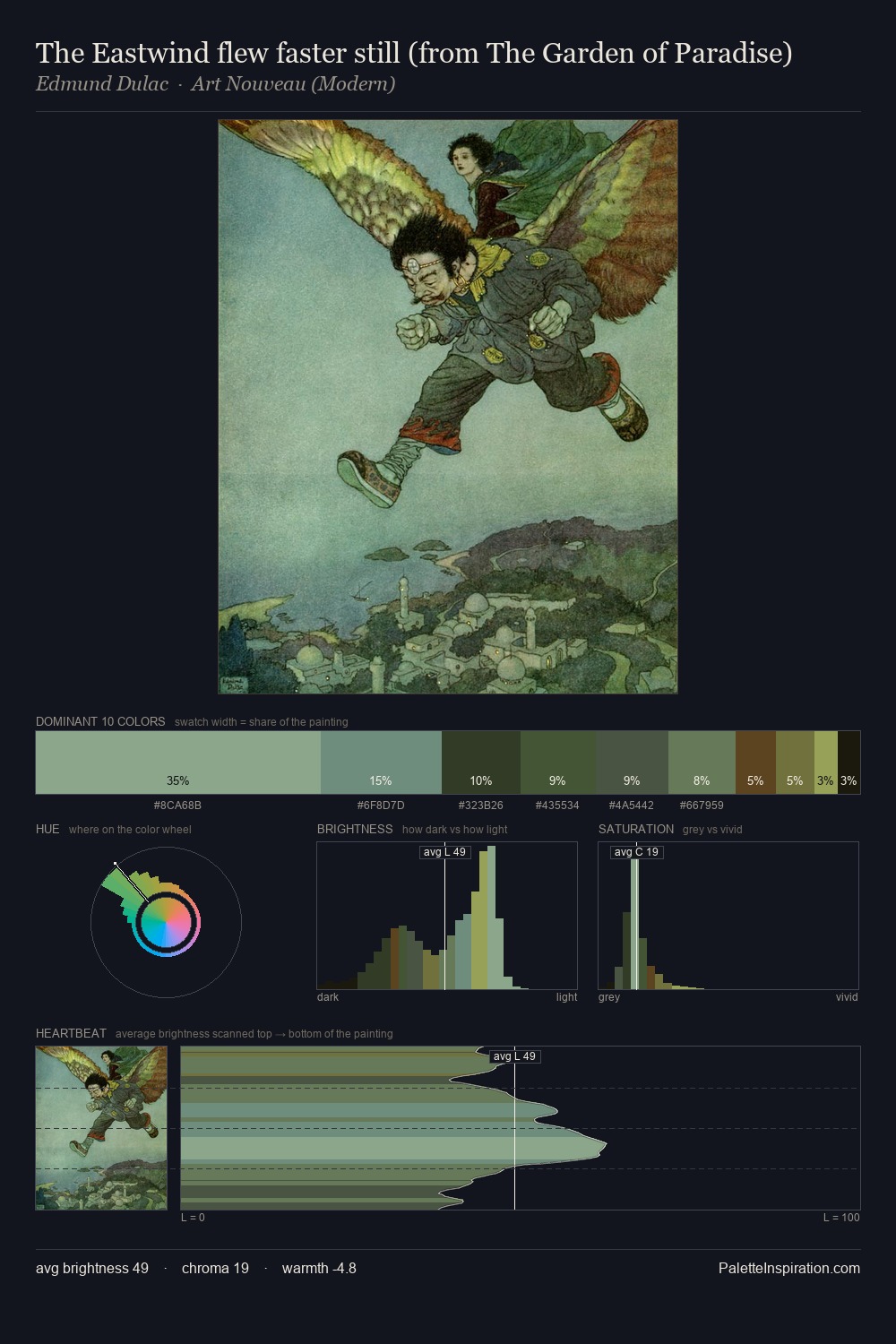This screenshot has height=1344, width=896.
Task: Click the 'grey' axis label
Action: (609, 997)
